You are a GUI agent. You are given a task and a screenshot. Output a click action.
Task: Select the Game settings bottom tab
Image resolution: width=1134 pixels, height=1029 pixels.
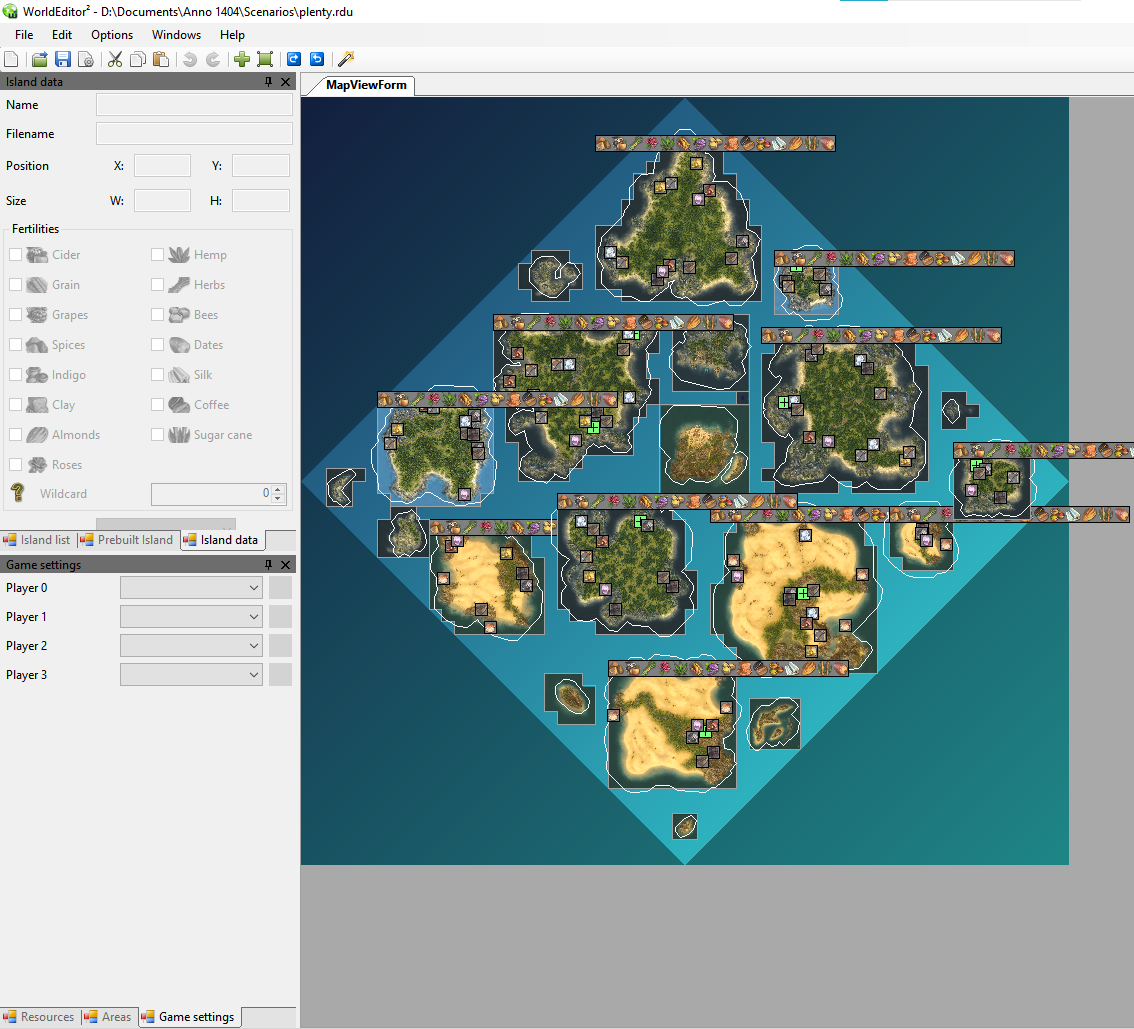[x=189, y=1017]
